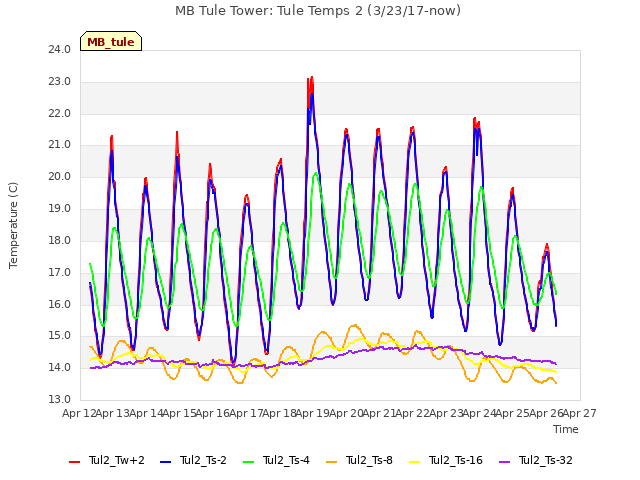Click the 21.0 y-axis tick label
Viewport: 640px width, 480px height.
click(x=60, y=144)
